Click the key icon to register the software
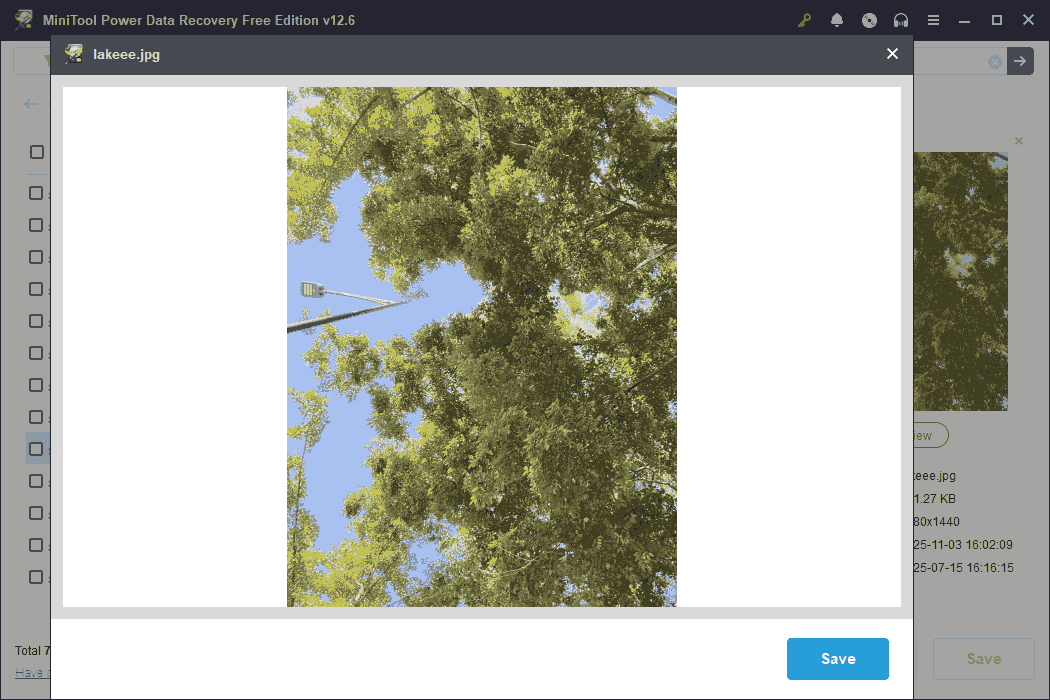 pos(804,19)
